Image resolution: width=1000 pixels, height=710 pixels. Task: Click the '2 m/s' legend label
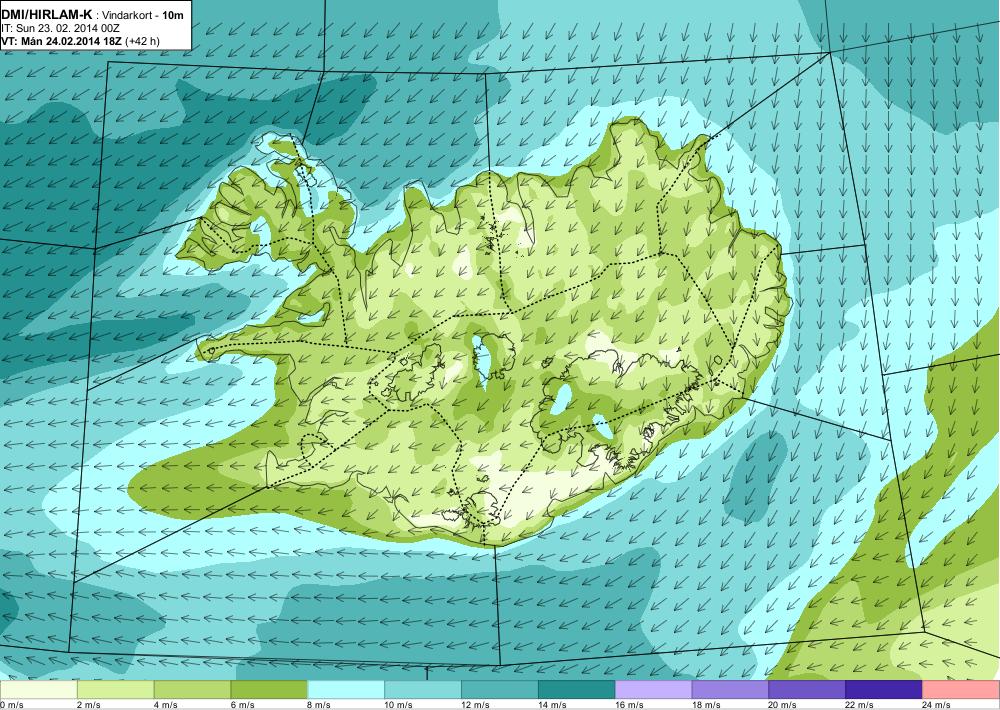click(x=89, y=705)
